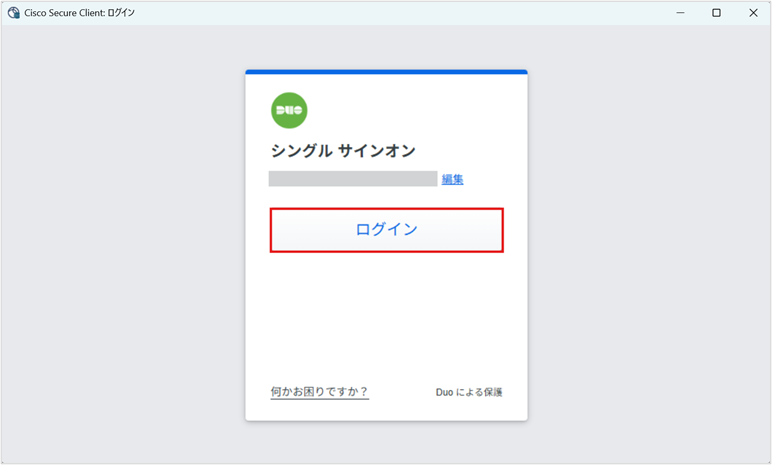Open the 編集 link beside the username
Viewport: 772px width, 465px height.
tap(452, 179)
